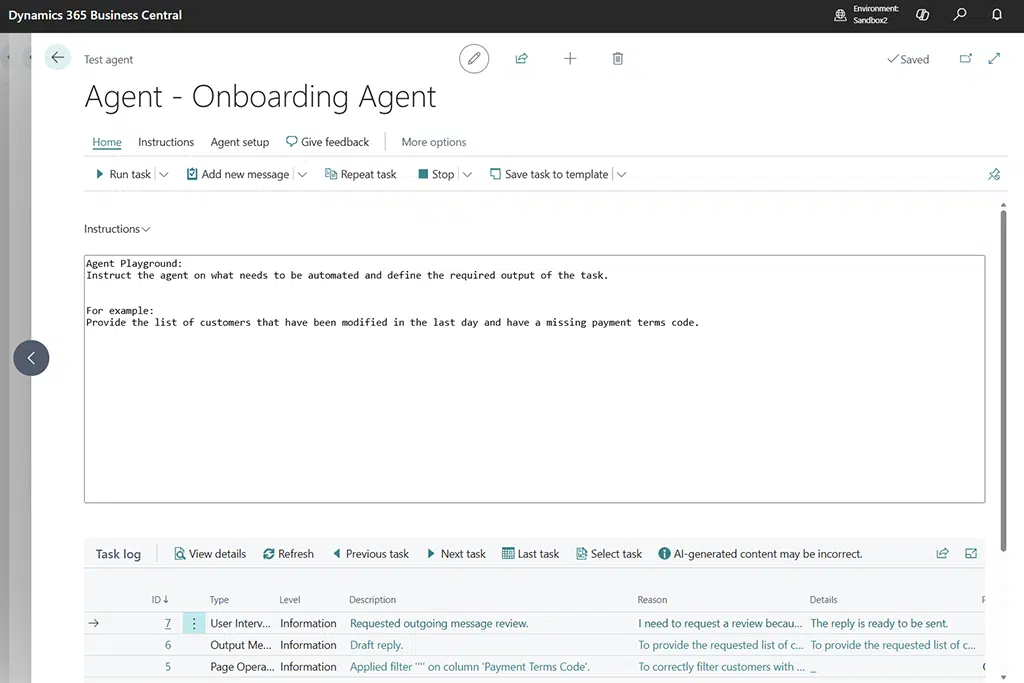Delete the agent using trash icon

coord(618,59)
